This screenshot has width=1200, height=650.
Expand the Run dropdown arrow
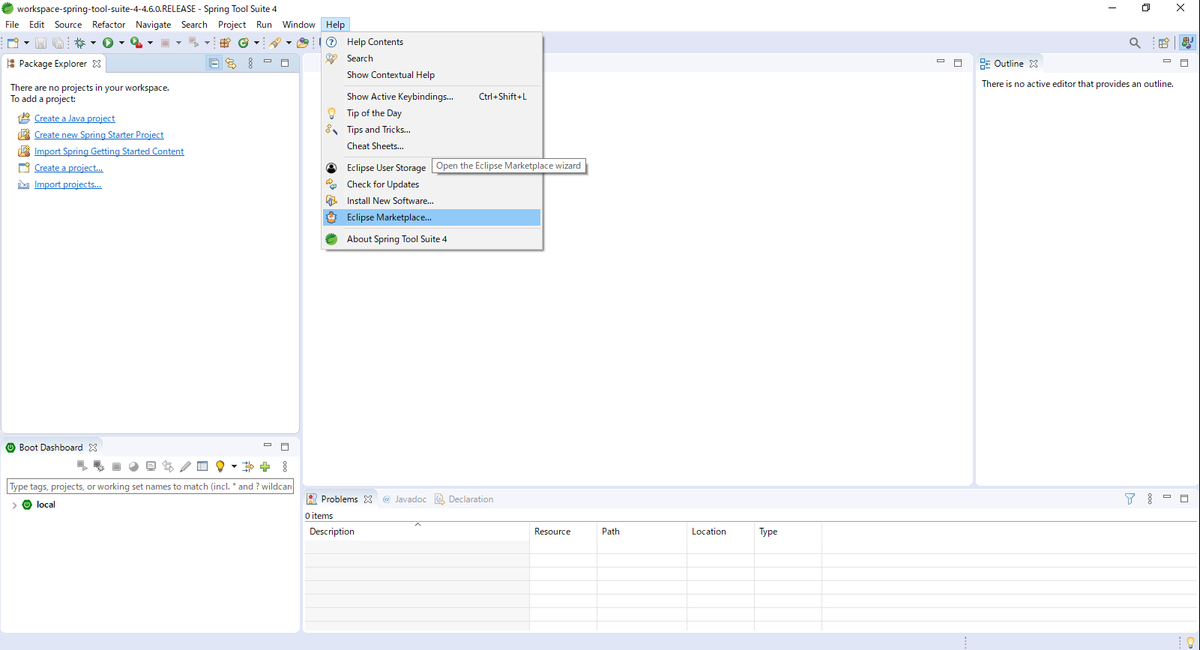(120, 43)
